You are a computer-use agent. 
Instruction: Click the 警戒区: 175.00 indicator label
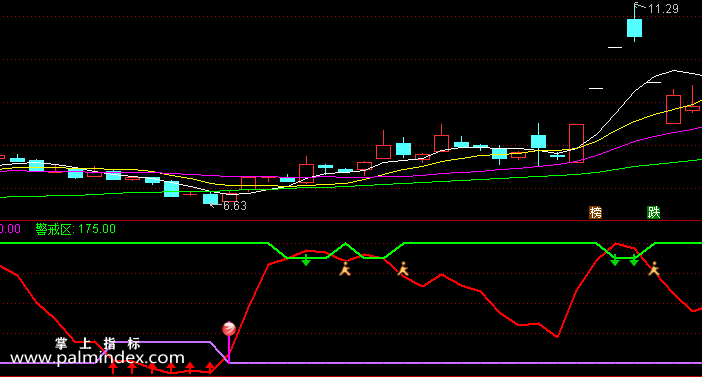(x=76, y=229)
